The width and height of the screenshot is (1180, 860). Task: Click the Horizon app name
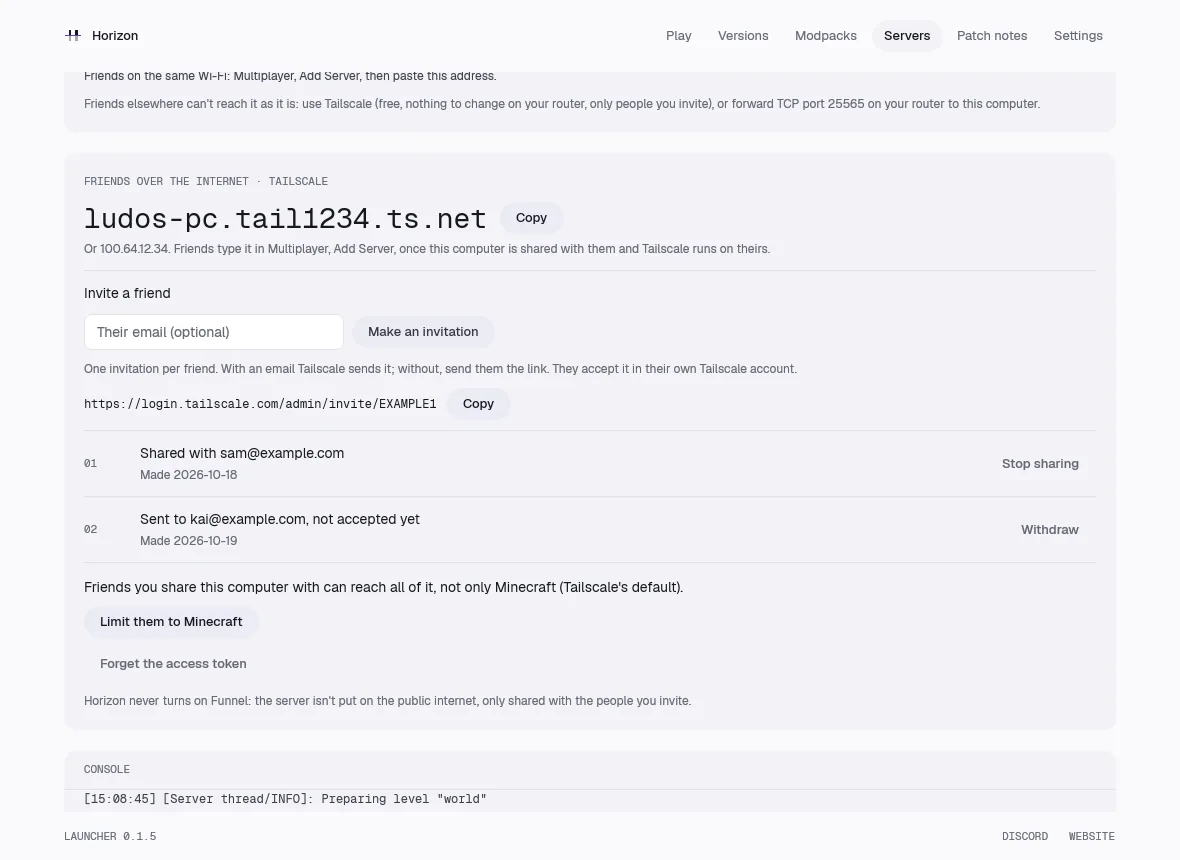[115, 35]
